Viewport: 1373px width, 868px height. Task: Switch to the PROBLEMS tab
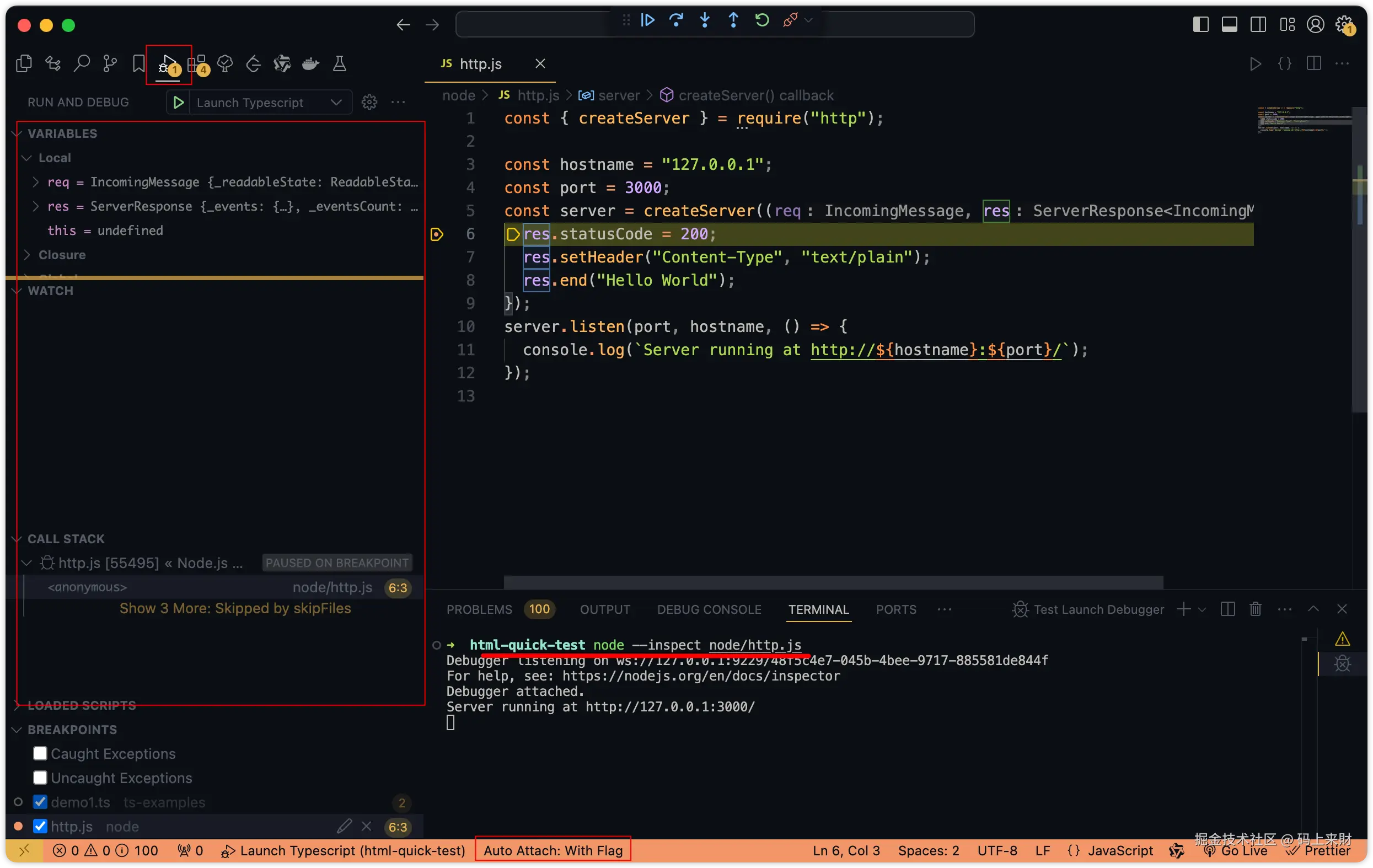(x=479, y=609)
